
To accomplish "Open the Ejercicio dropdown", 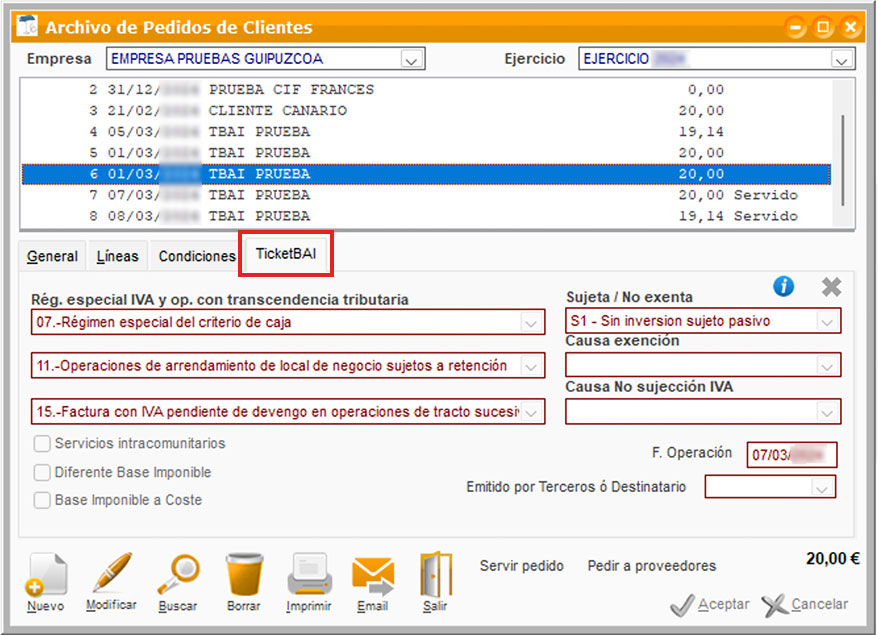I will (x=841, y=59).
